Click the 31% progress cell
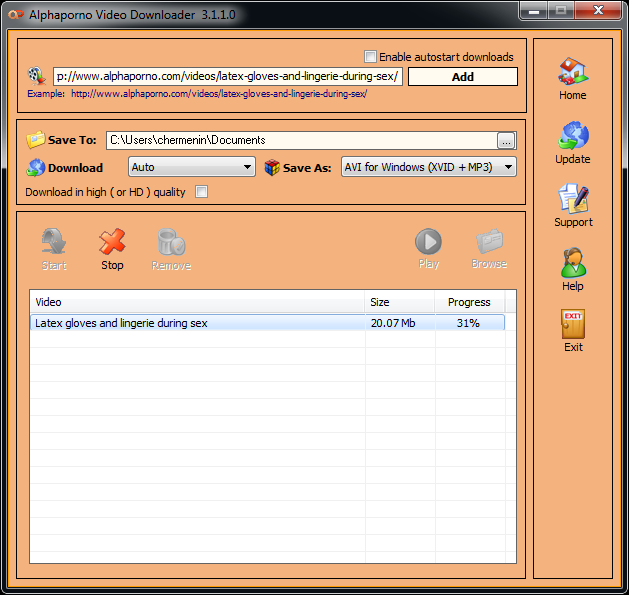Screen dimensions: 629x595 470,323
